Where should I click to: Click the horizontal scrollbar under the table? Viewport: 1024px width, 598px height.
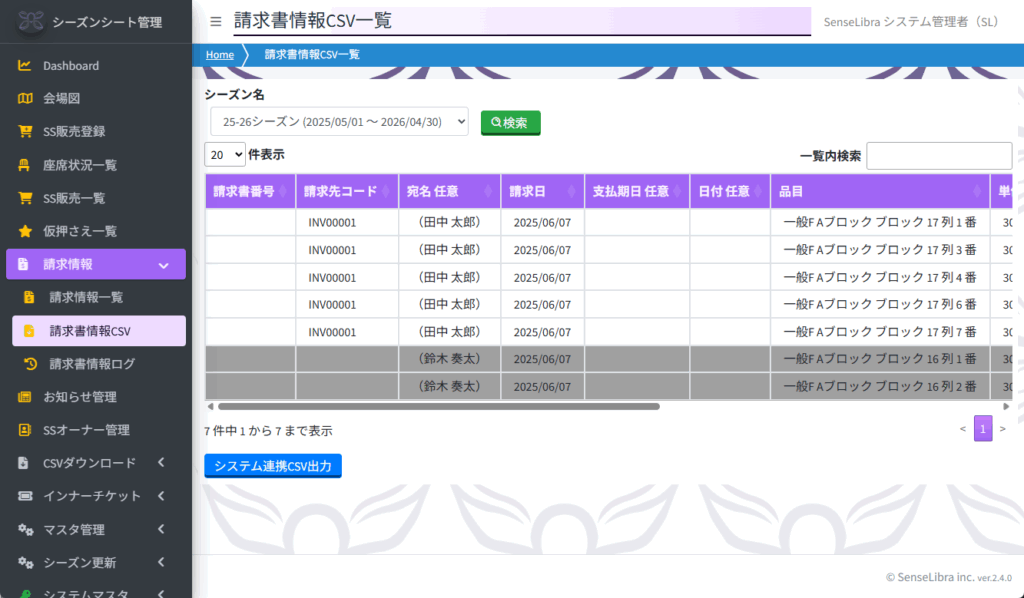click(x=438, y=407)
